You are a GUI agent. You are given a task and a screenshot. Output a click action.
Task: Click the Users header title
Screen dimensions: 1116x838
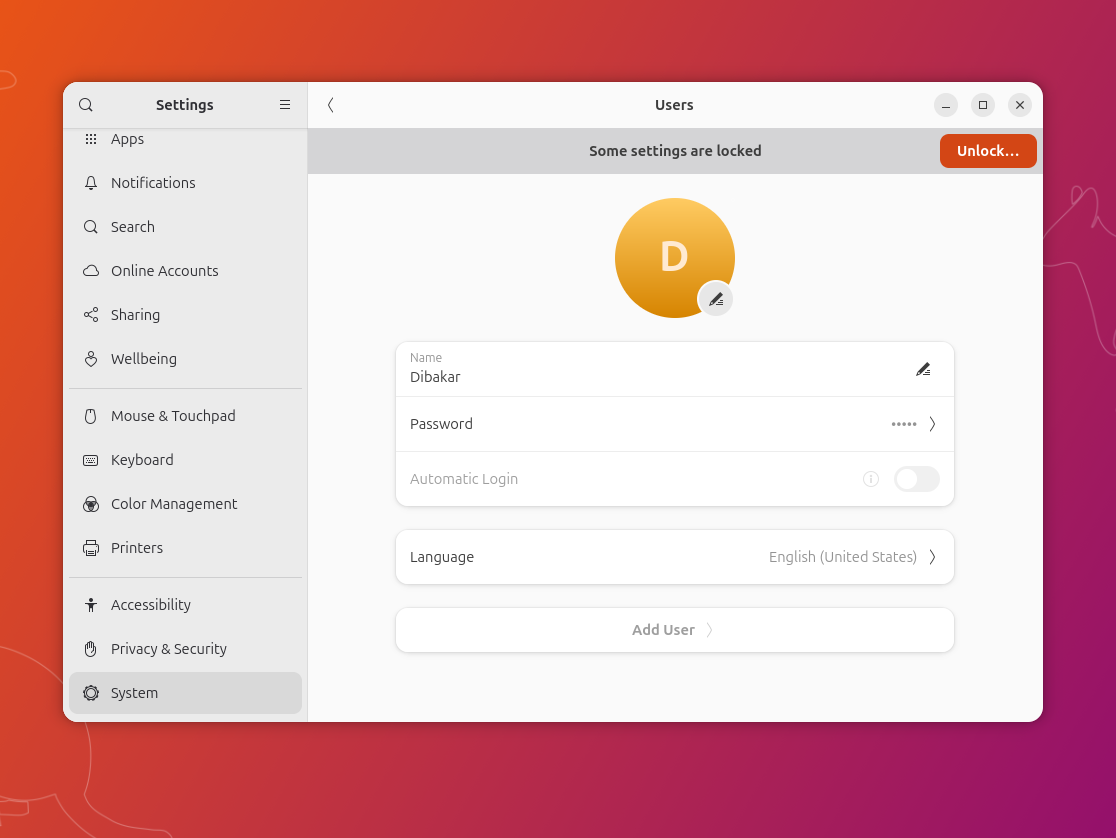click(674, 105)
